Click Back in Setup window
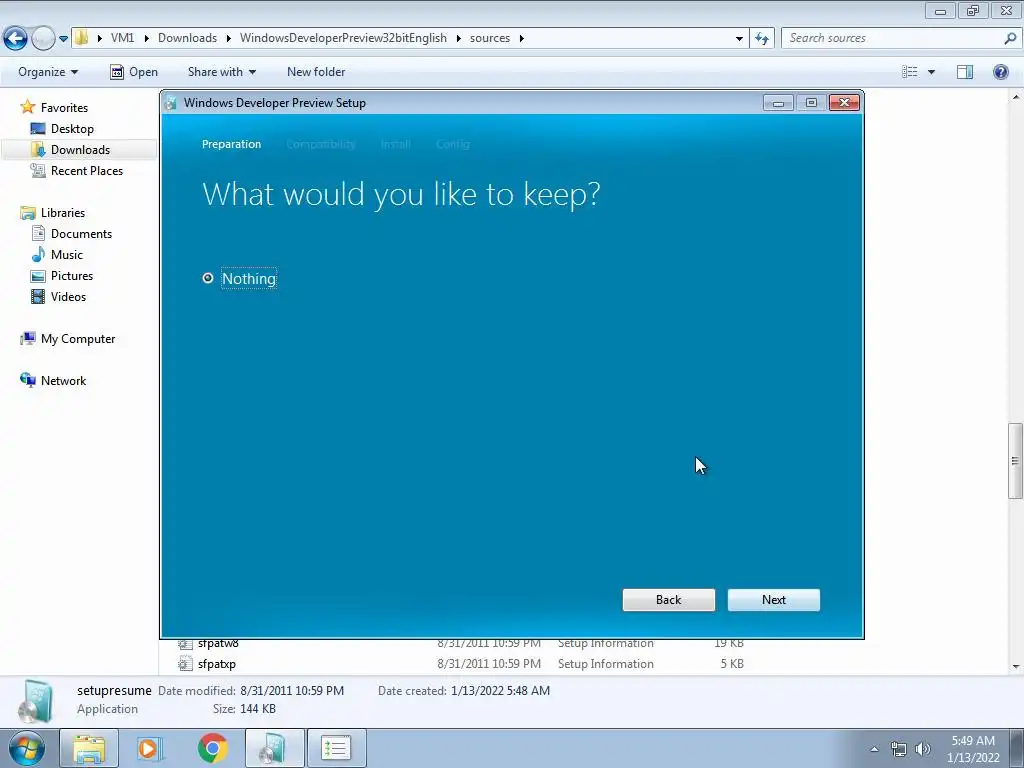The height and width of the screenshot is (768, 1024). [669, 600]
